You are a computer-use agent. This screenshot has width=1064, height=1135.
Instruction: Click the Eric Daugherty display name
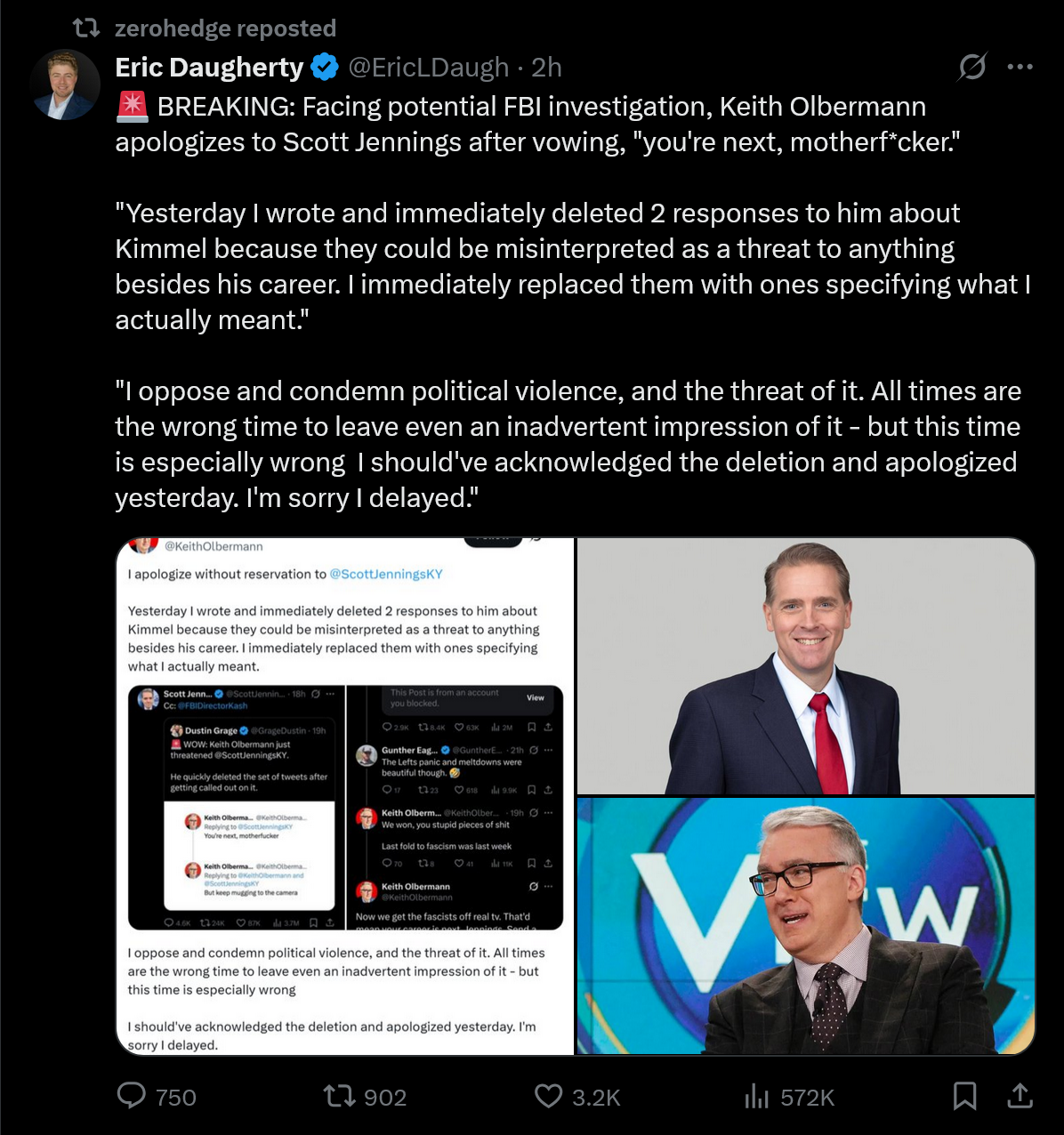pos(209,68)
